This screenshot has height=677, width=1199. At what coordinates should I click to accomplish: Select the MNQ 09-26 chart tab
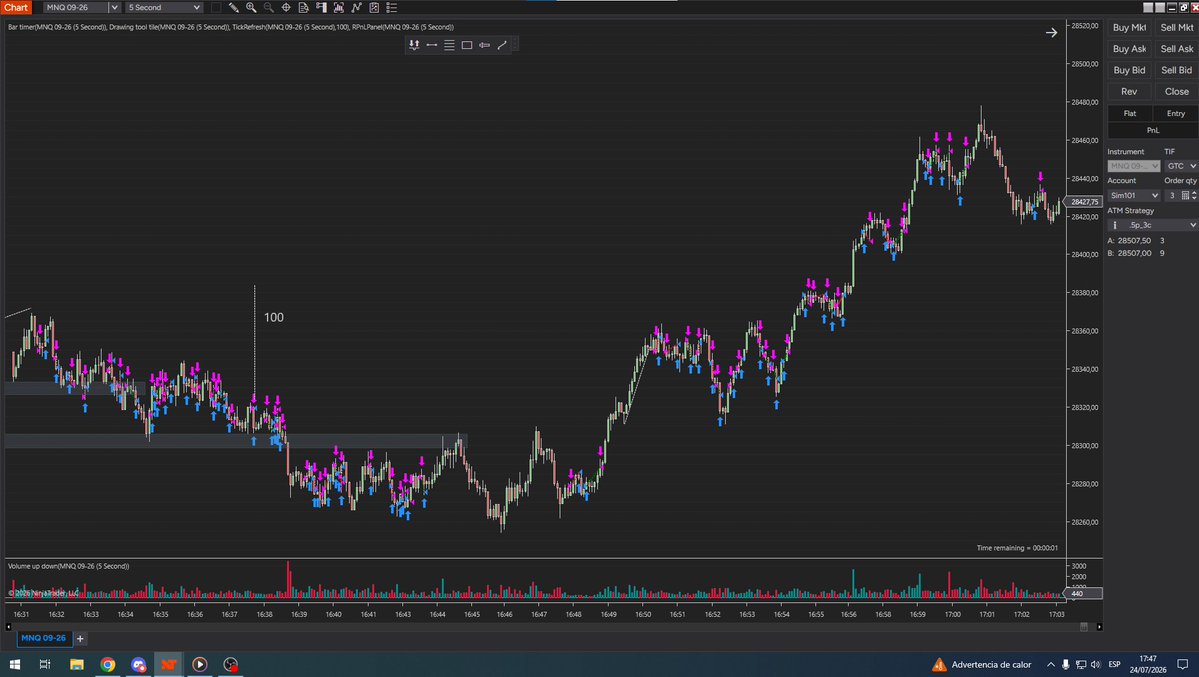click(x=44, y=638)
